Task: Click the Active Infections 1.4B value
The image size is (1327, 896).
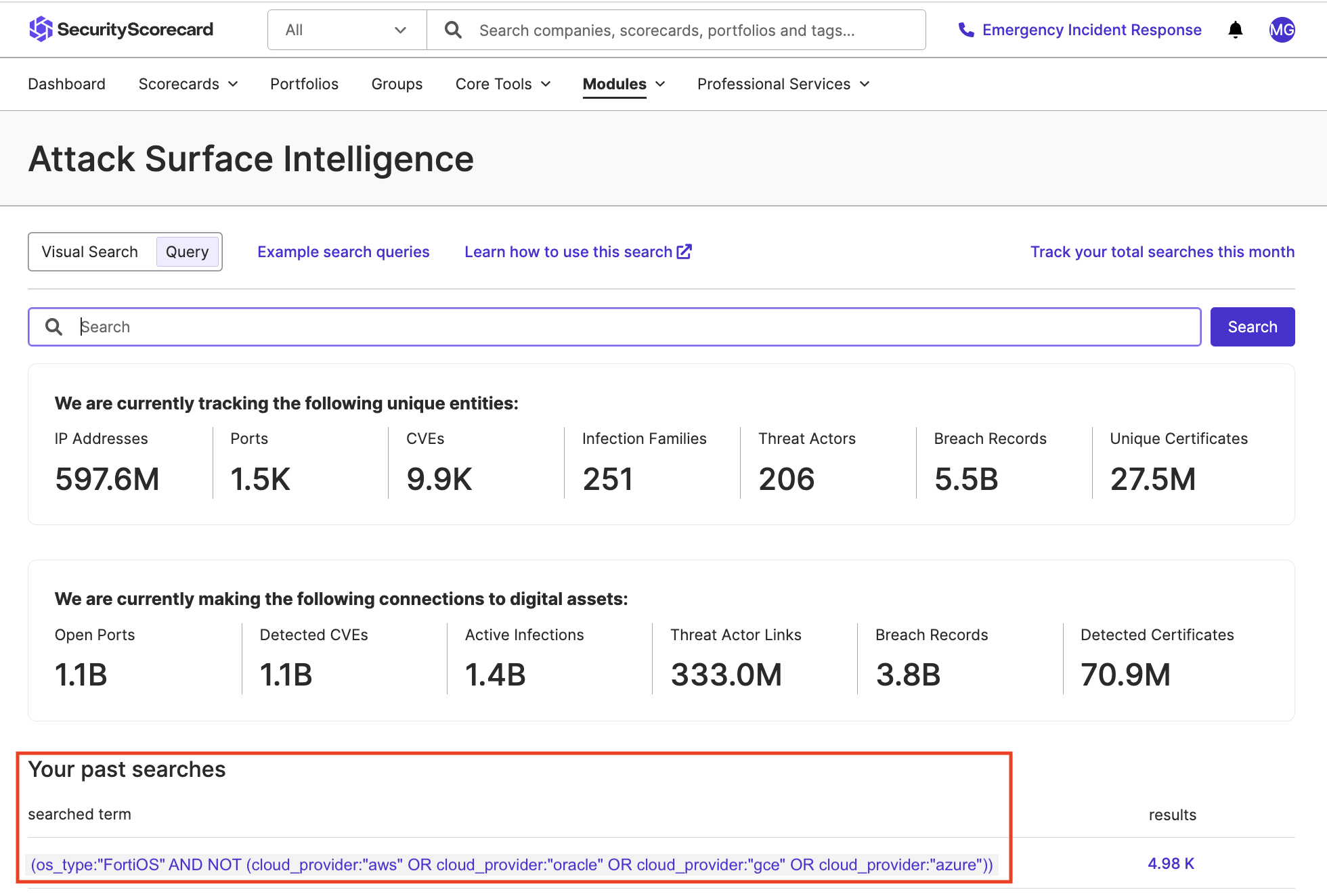Action: [x=496, y=675]
